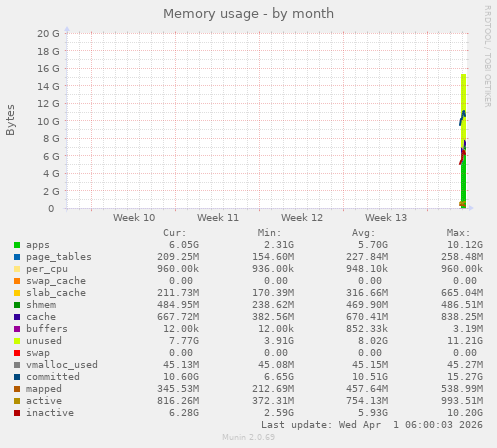Screen dimensions: 497x448
Task: Click the 'inactive' legend label
Action: pos(50,413)
